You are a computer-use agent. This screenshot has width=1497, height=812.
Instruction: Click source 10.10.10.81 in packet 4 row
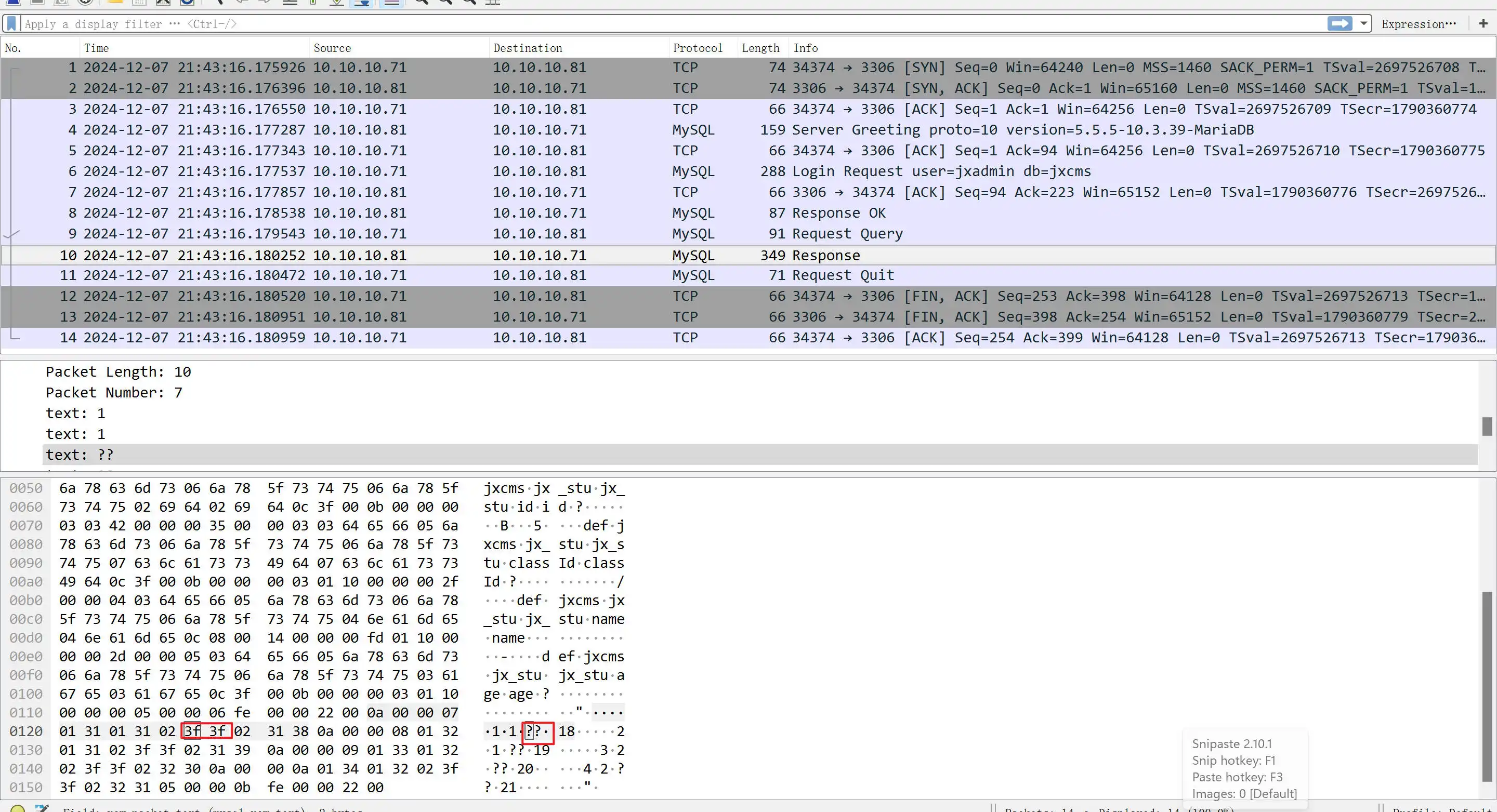coord(360,129)
